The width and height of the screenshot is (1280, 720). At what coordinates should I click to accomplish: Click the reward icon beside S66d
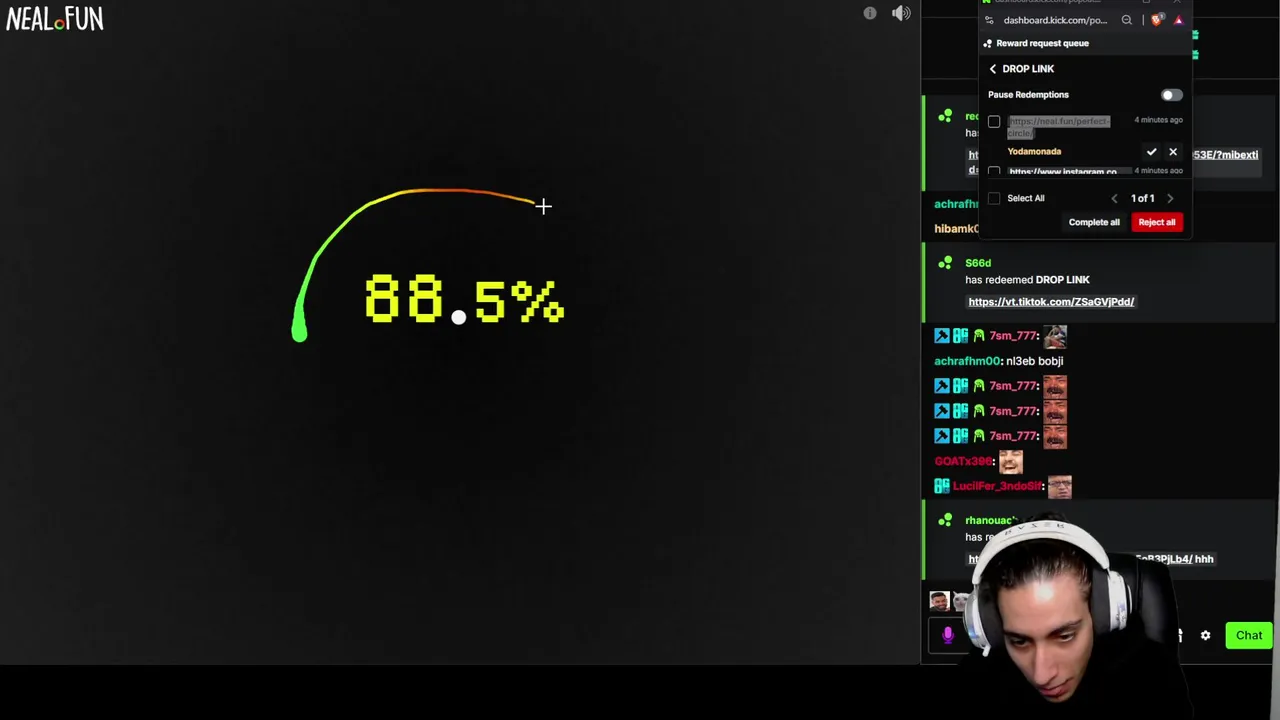tap(945, 263)
